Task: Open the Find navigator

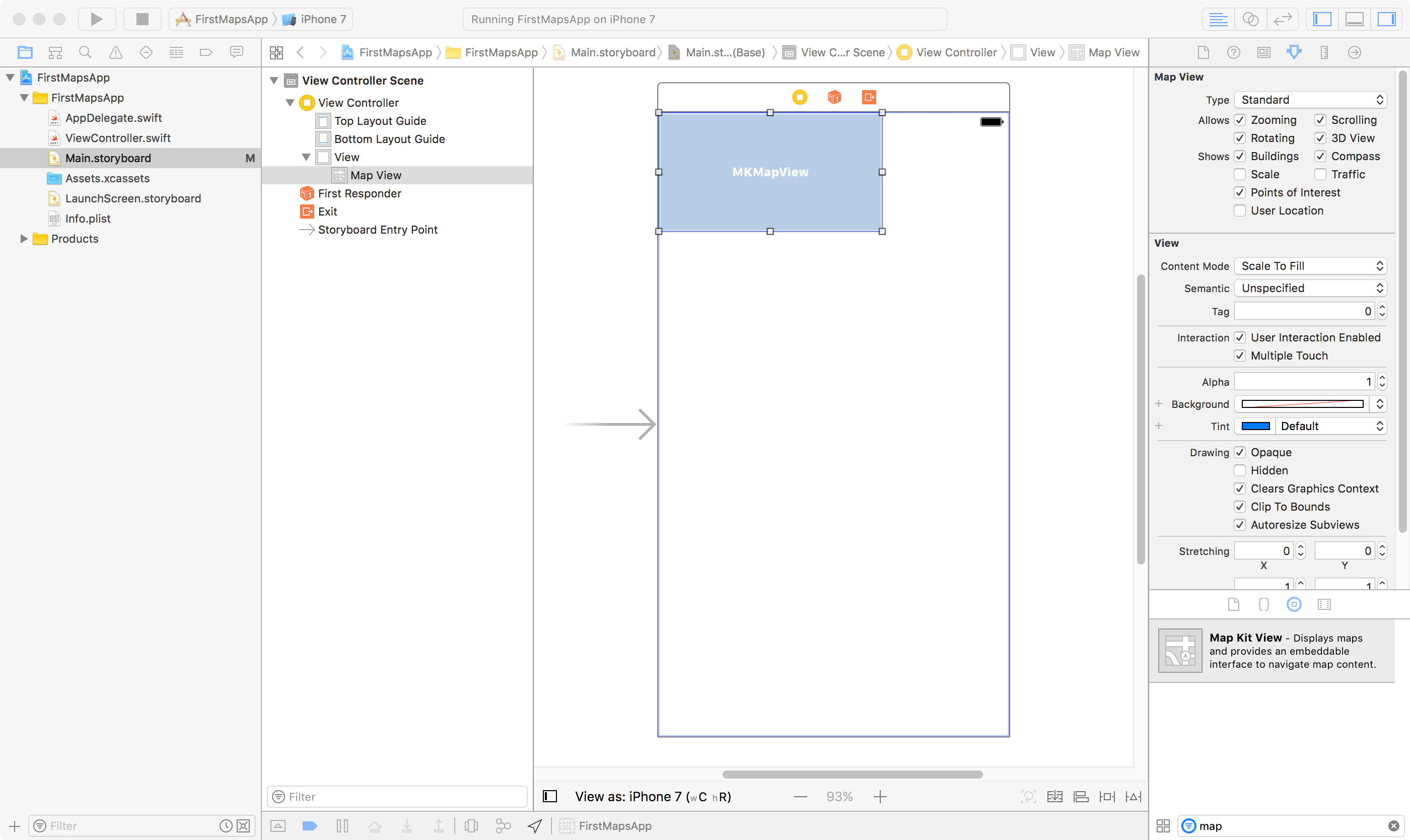Action: 85,52
